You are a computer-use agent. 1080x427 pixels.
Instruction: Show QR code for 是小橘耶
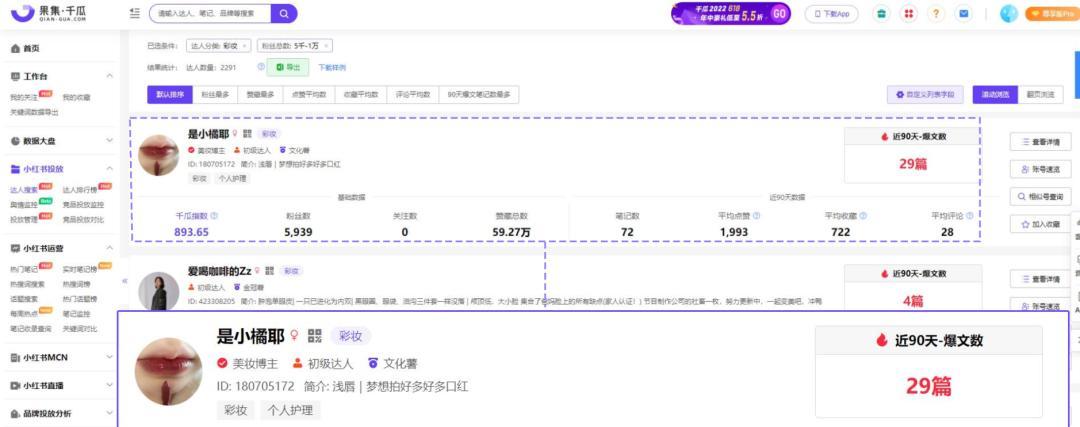tap(249, 134)
